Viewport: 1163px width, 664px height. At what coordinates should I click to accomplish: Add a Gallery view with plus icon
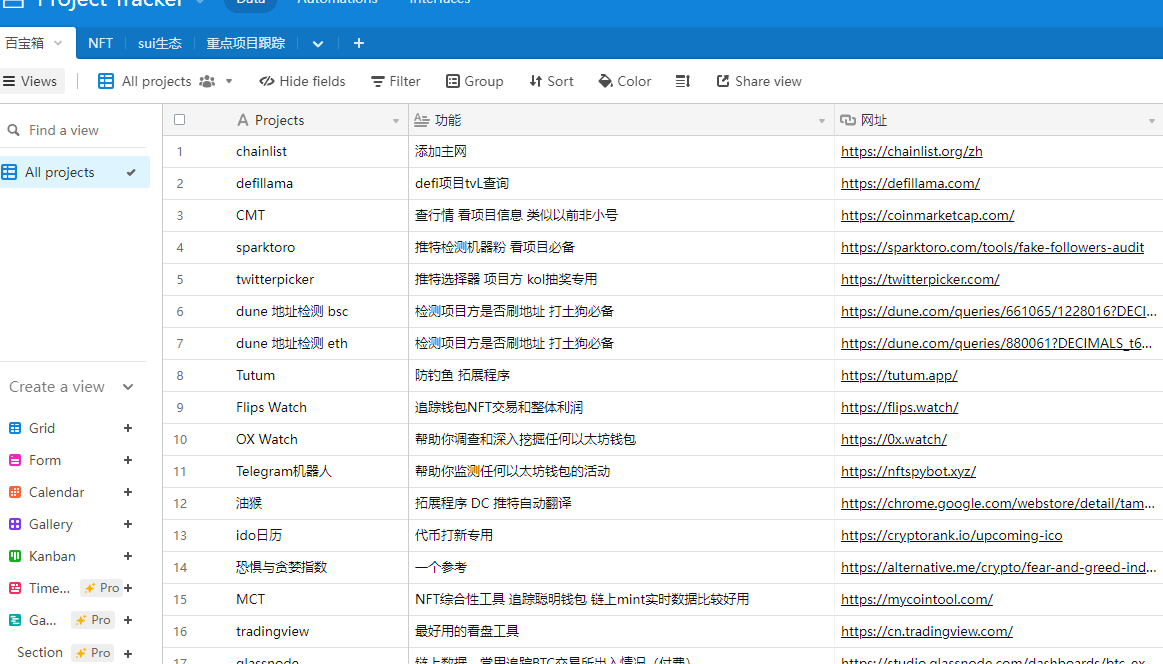[128, 524]
